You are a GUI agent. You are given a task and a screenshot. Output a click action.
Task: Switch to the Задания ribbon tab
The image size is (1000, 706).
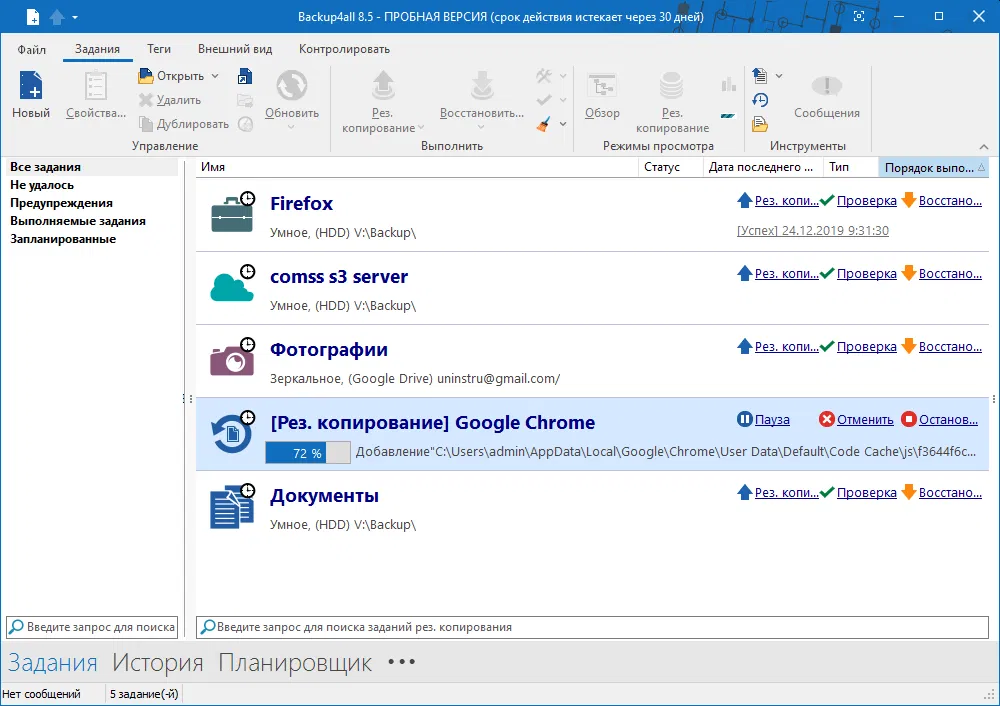pos(97,49)
